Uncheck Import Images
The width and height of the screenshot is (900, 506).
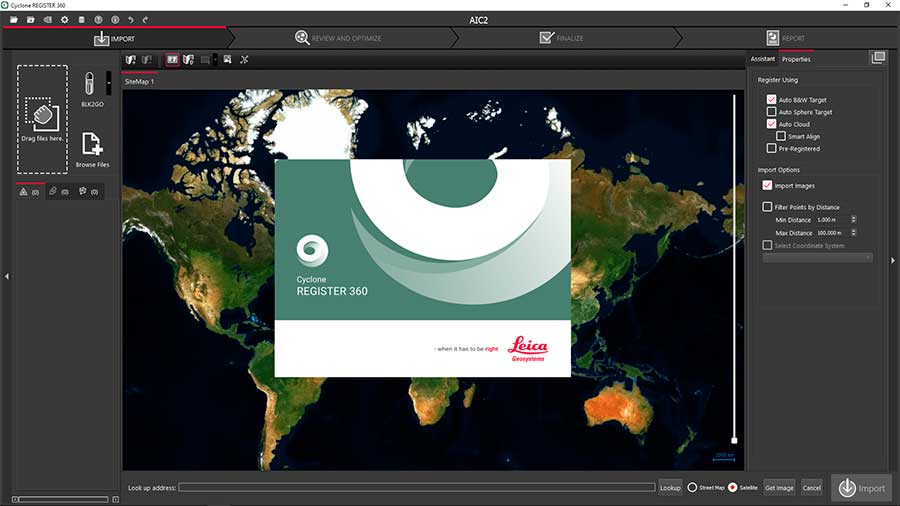point(767,185)
